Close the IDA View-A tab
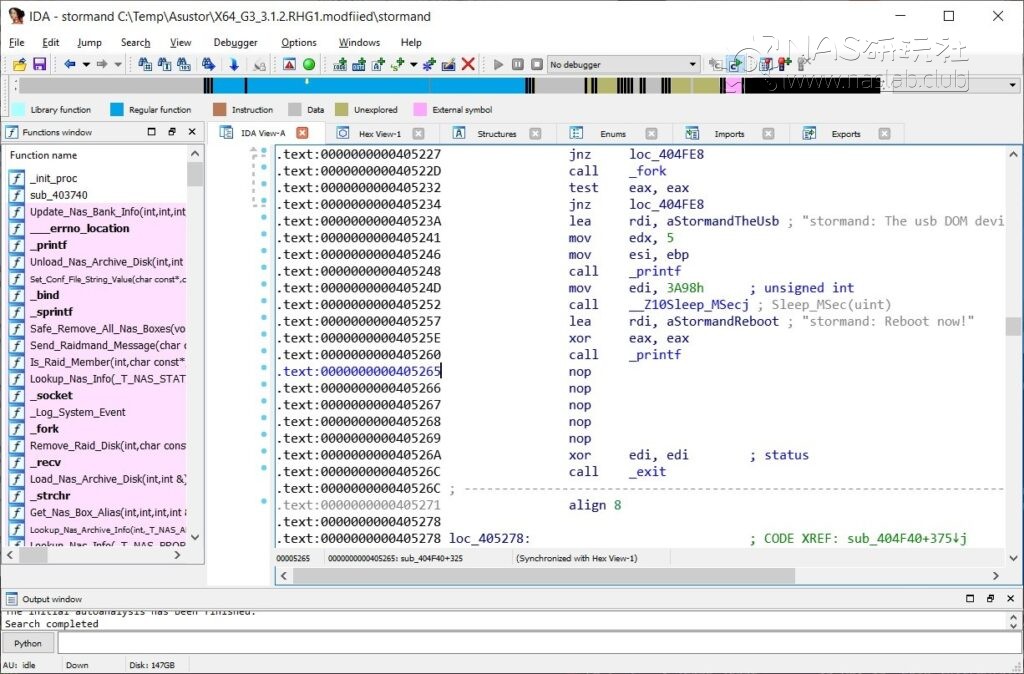Viewport: 1024px width, 674px height. (x=302, y=133)
